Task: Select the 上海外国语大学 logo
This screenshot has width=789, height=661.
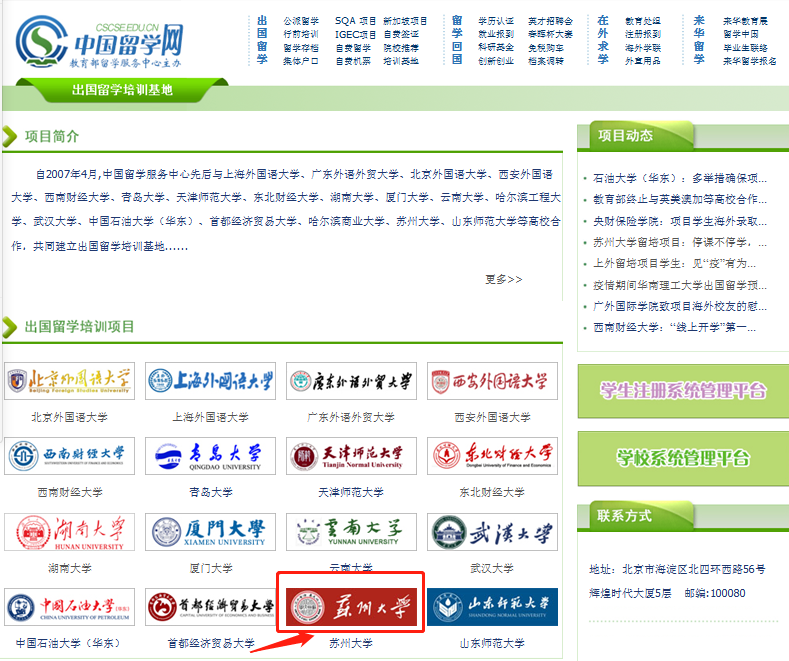Action: tap(210, 381)
